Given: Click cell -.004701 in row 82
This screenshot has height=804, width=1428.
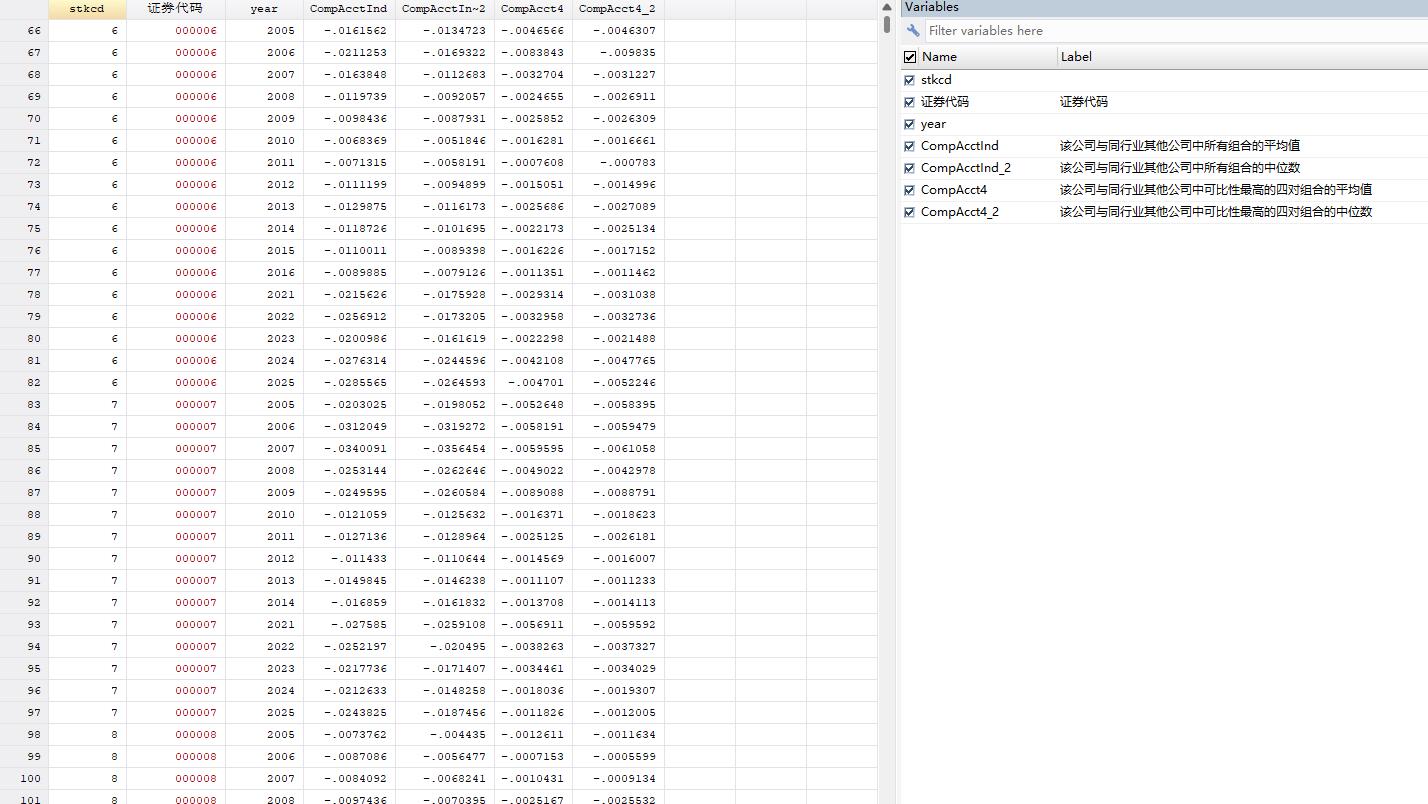Looking at the screenshot, I should pyautogui.click(x=533, y=383).
